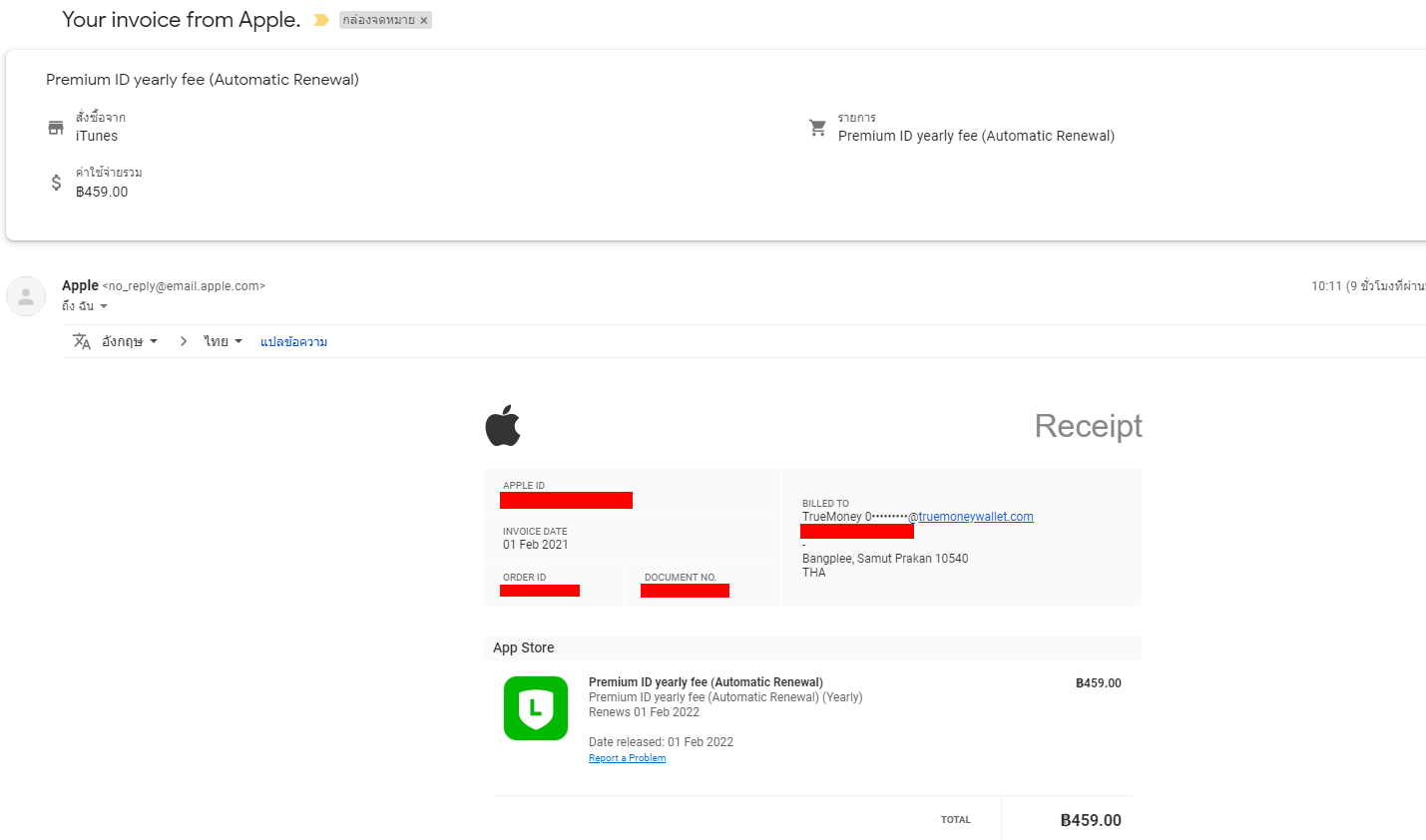Click the ORDER ID label
This screenshot has width=1426, height=840.
[524, 578]
